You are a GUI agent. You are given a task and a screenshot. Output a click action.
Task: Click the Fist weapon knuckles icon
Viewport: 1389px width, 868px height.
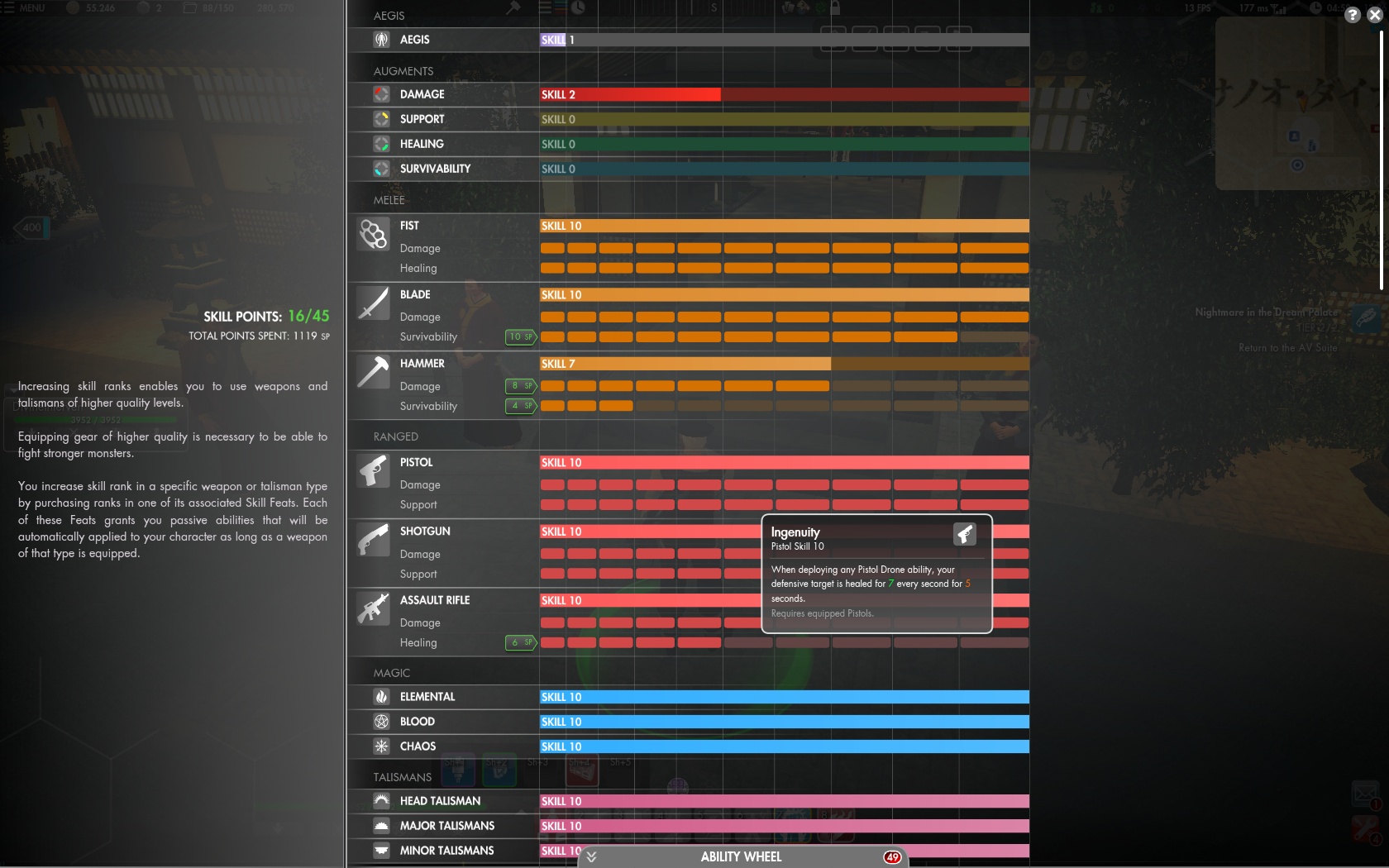point(373,234)
